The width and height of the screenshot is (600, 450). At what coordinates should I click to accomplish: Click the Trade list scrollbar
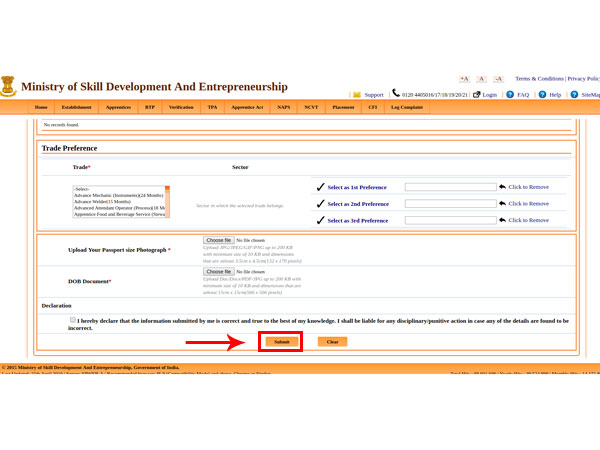(167, 202)
